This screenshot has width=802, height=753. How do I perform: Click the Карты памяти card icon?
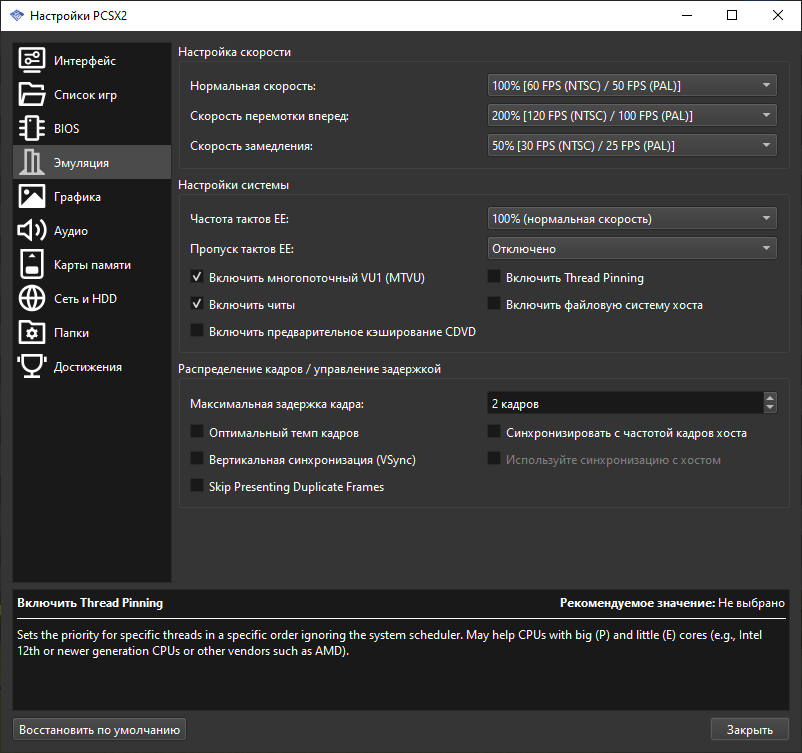[32, 264]
